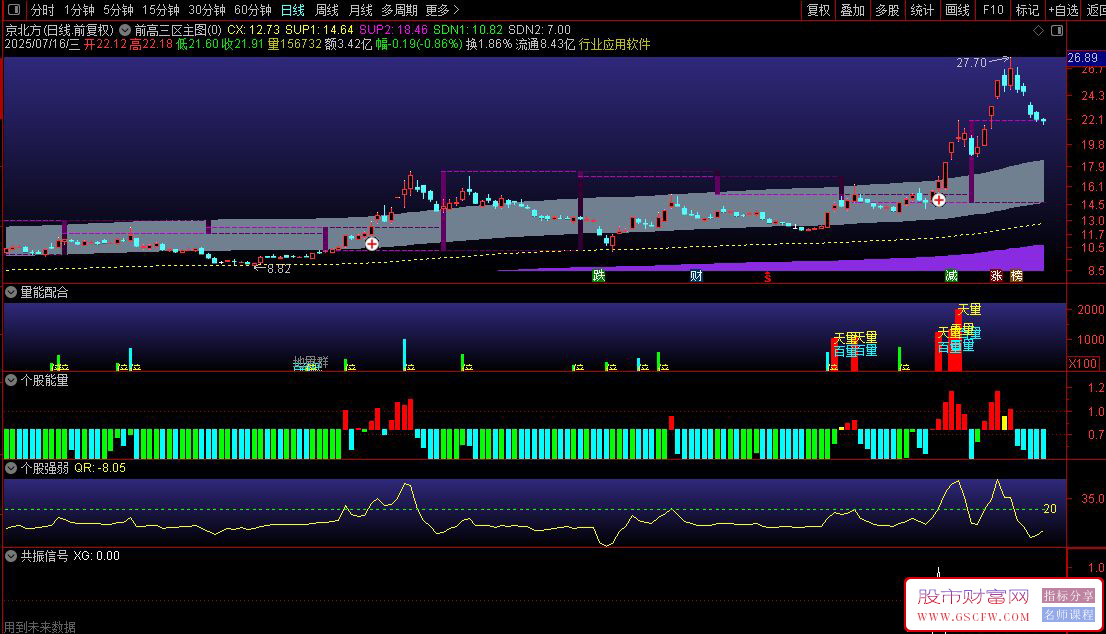Click the right side panel toggle icon

click(1057, 30)
